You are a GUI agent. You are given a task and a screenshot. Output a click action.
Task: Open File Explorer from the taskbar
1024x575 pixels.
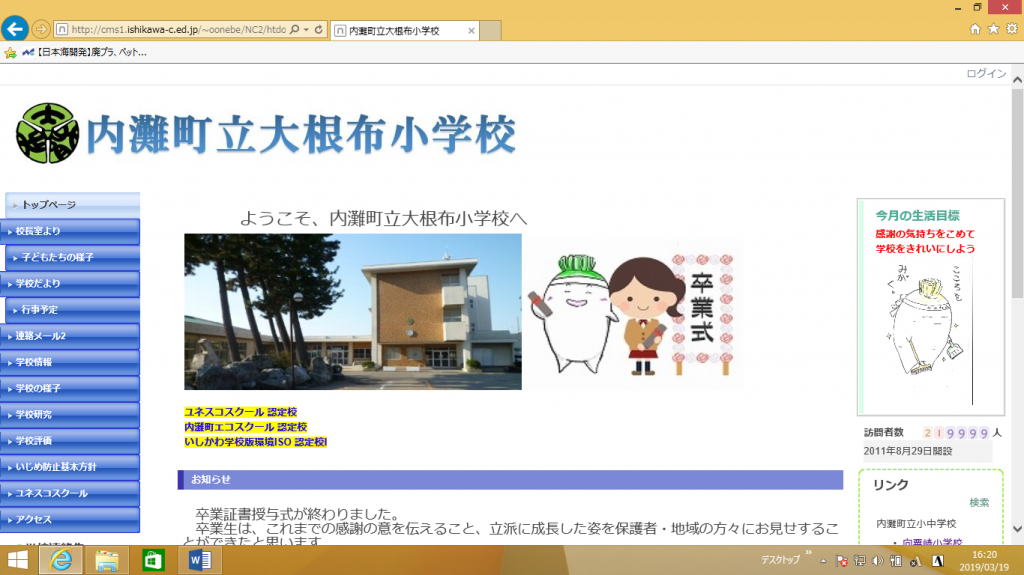[107, 560]
